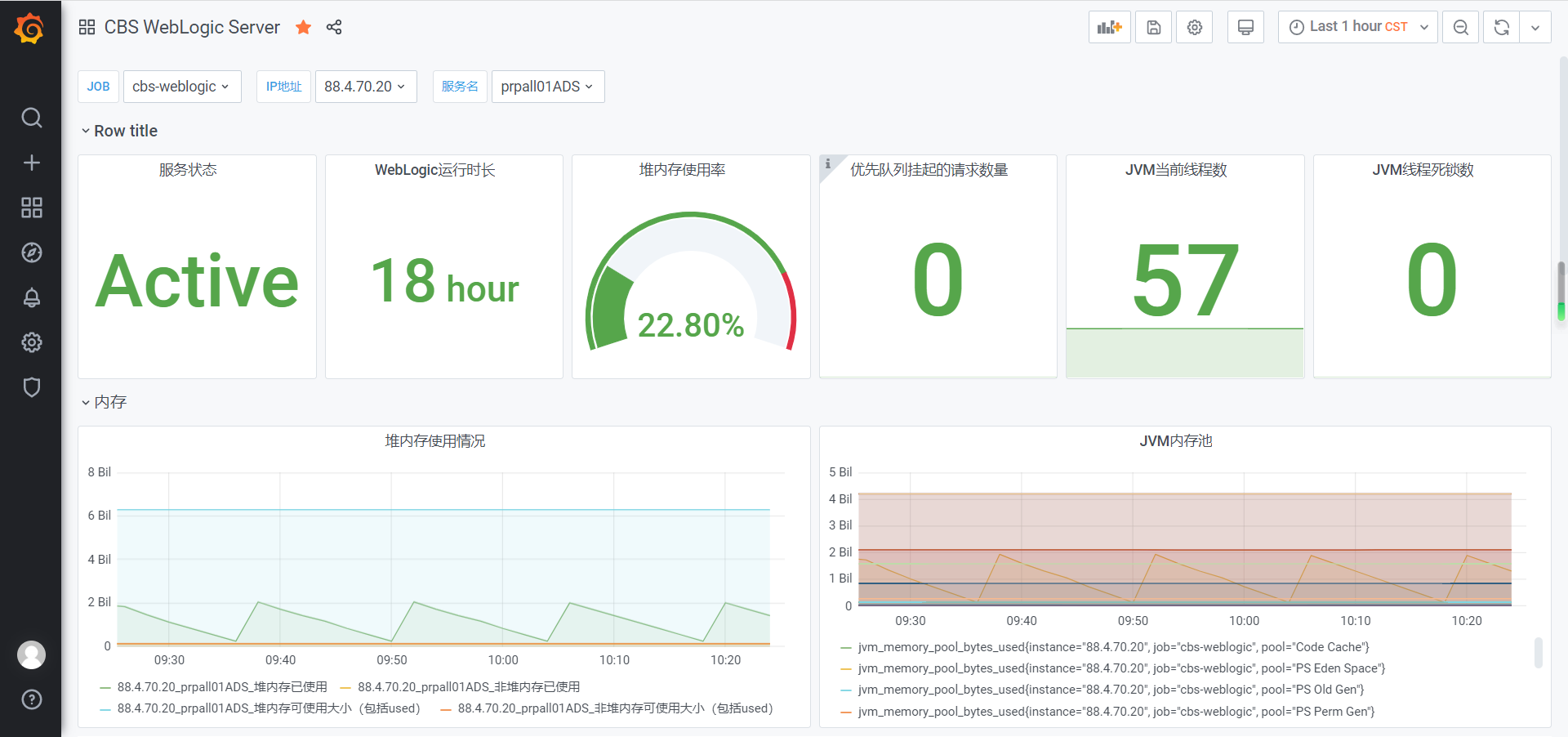Open the search dashboards icon
Viewport: 1568px width, 737px height.
tap(31, 118)
